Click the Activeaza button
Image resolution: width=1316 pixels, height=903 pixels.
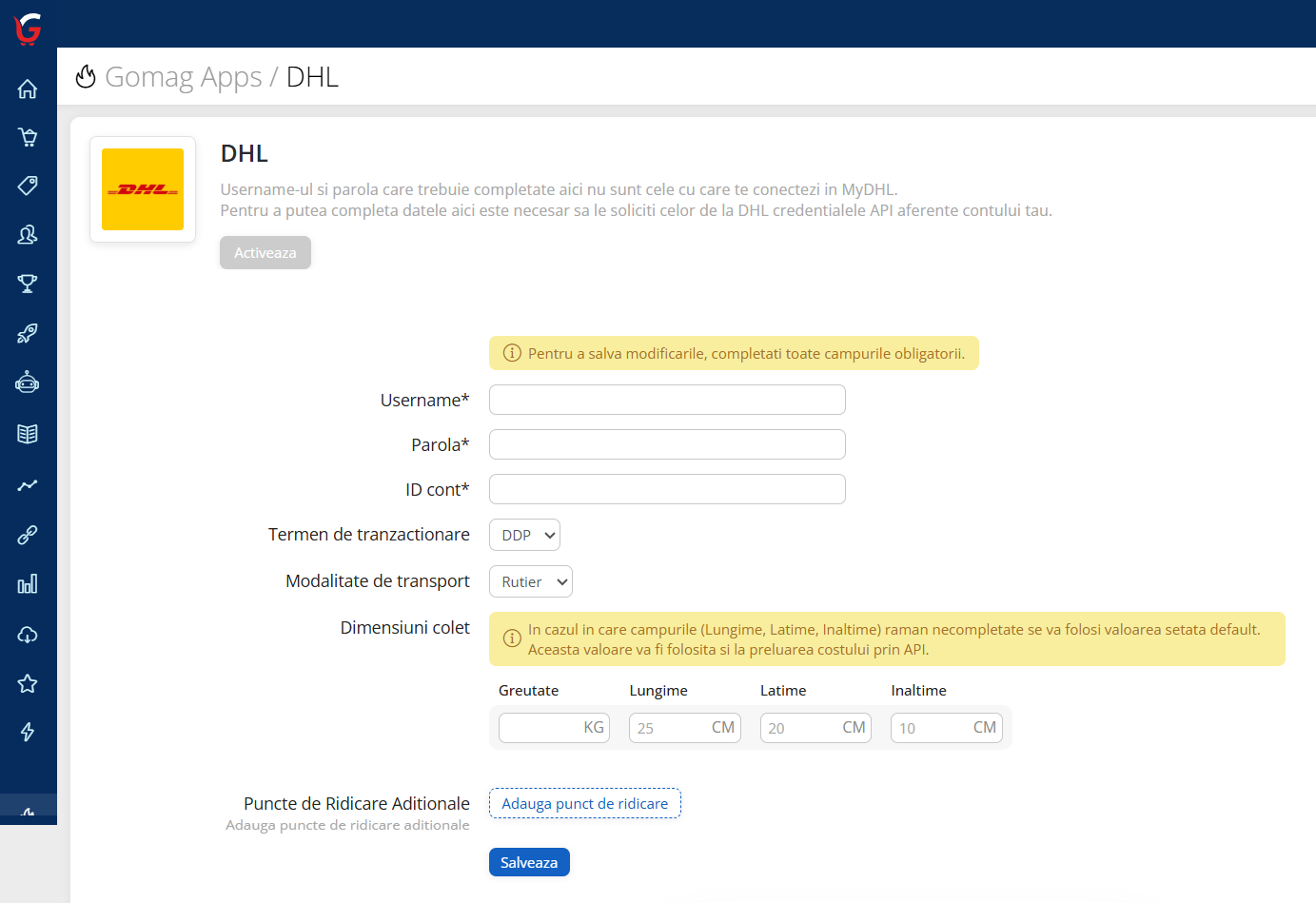tap(265, 253)
